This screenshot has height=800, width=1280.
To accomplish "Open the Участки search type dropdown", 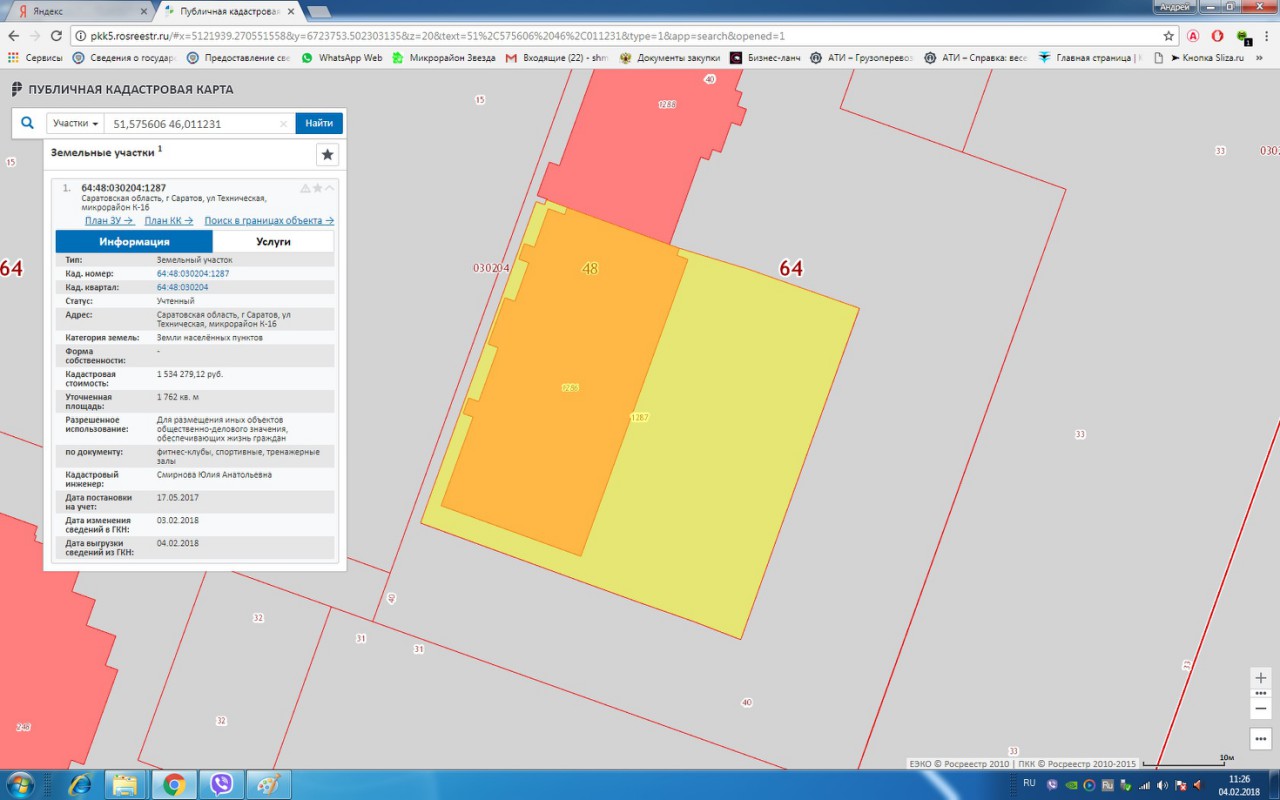I will [x=75, y=123].
